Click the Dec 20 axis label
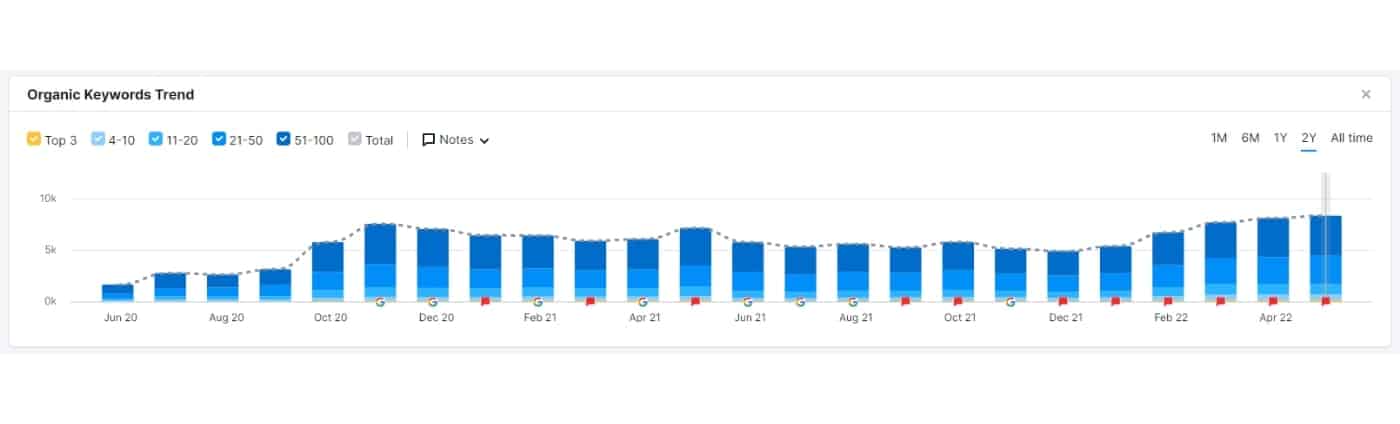Viewport: 1400px width, 424px height. pos(435,318)
